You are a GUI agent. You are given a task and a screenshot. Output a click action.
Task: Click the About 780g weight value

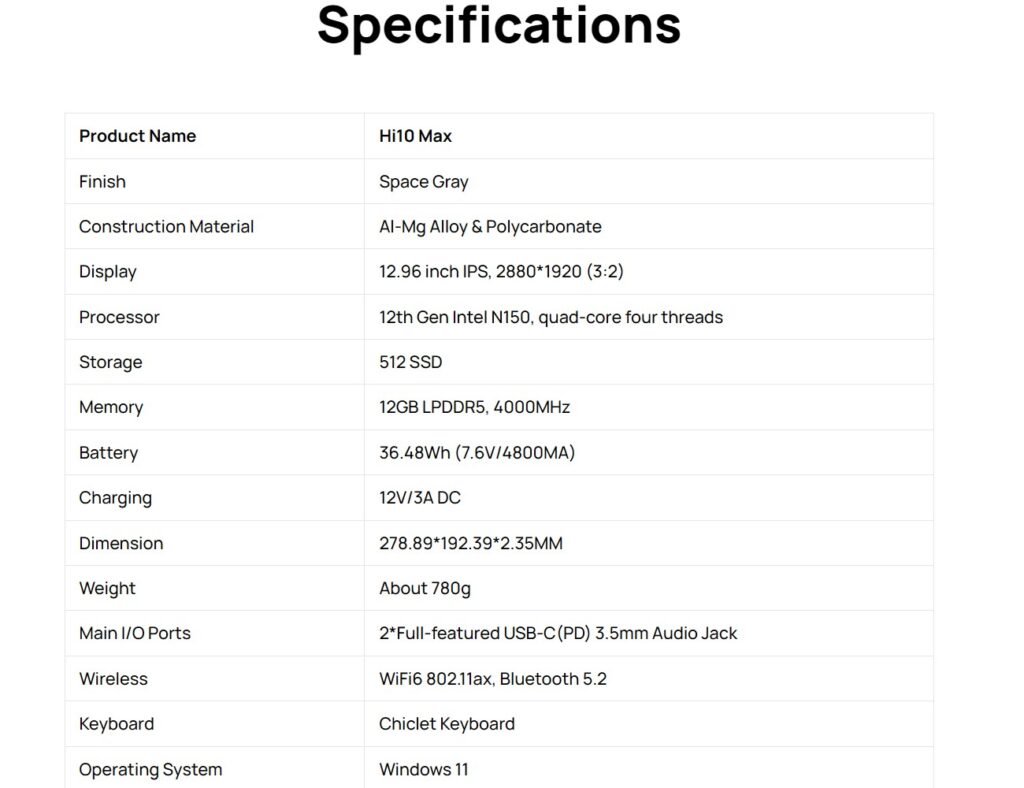pyautogui.click(x=424, y=588)
